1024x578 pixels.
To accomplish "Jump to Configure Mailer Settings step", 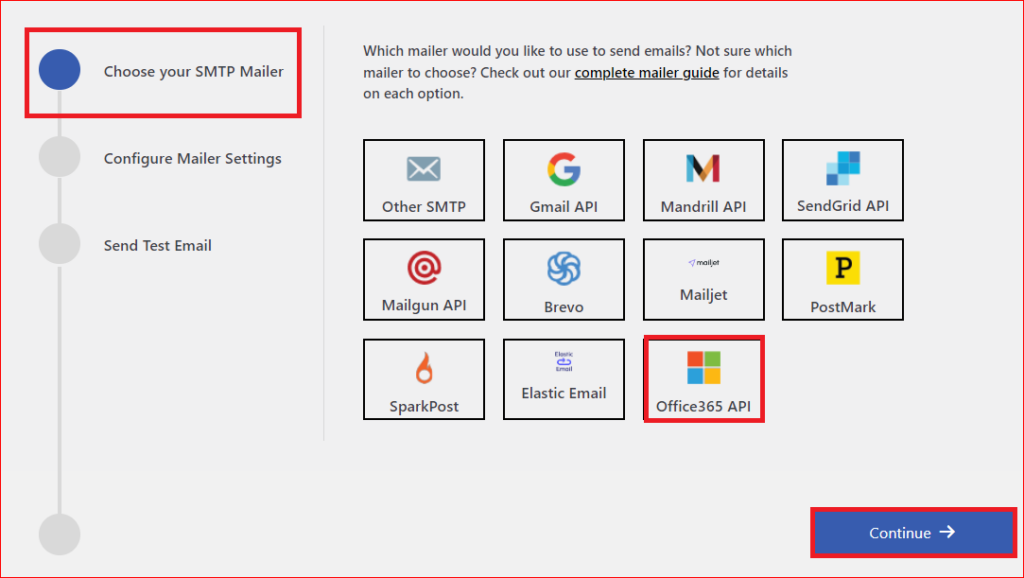I will [192, 157].
